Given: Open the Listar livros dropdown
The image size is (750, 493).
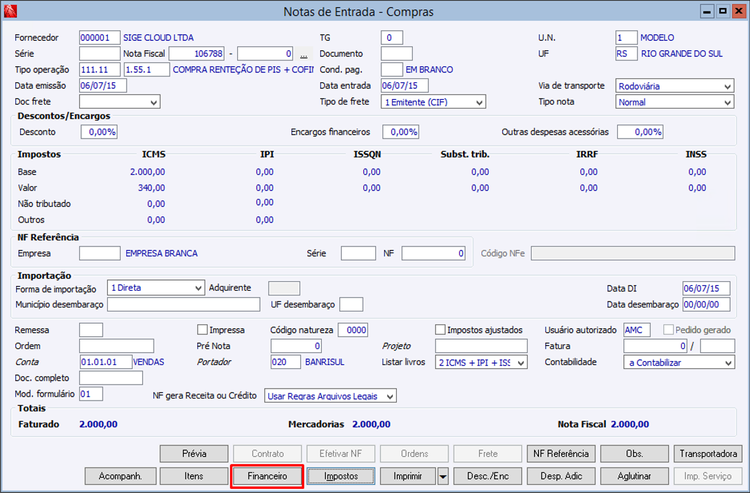Looking at the screenshot, I should [x=519, y=362].
